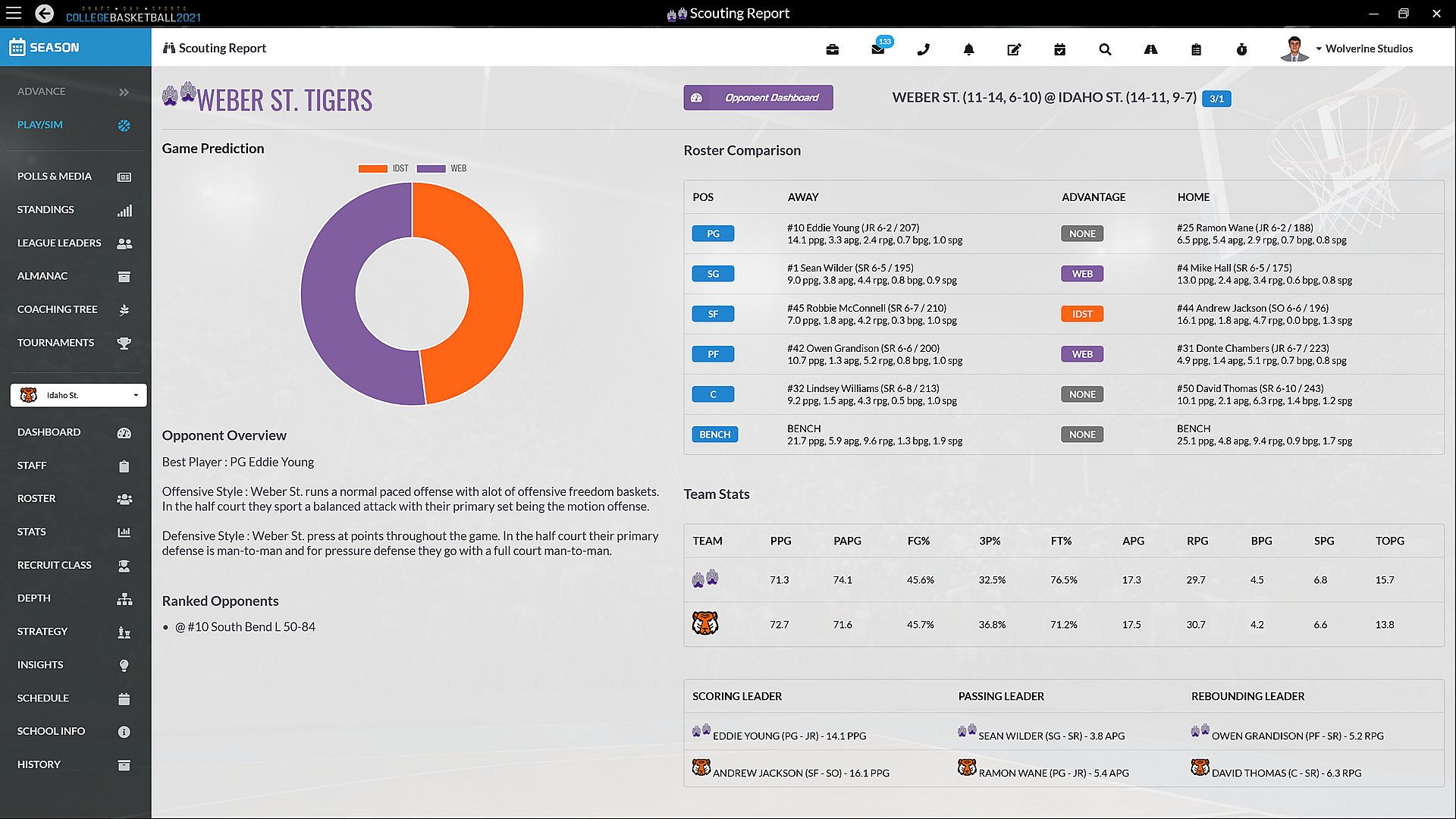This screenshot has height=819, width=1456.
Task: Open the Idaho St. team dropdown
Action: tap(78, 395)
